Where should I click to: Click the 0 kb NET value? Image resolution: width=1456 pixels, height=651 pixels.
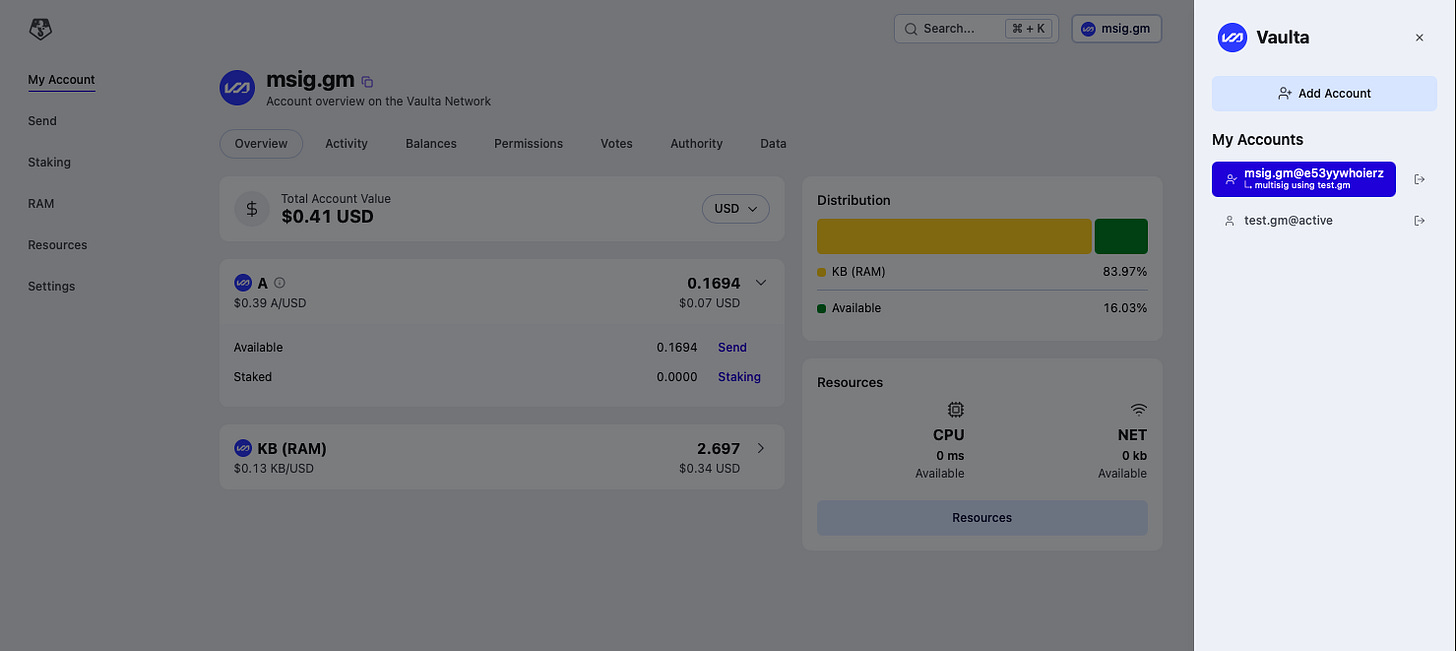[1134, 456]
